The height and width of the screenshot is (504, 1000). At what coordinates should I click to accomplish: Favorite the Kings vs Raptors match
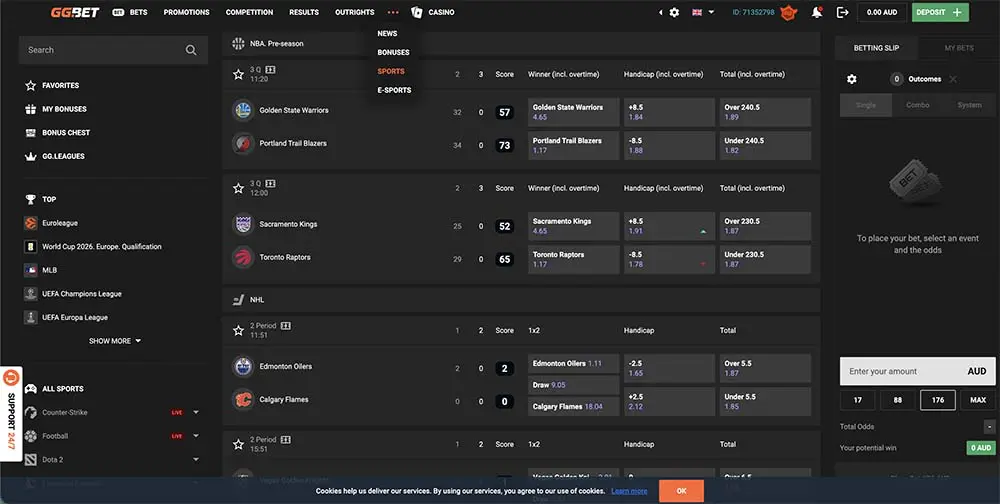238,188
